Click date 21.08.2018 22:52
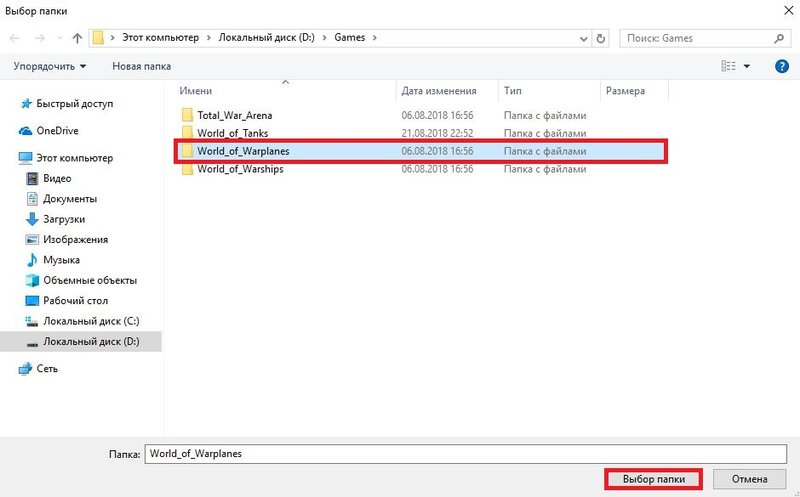This screenshot has width=800, height=497. [x=437, y=133]
